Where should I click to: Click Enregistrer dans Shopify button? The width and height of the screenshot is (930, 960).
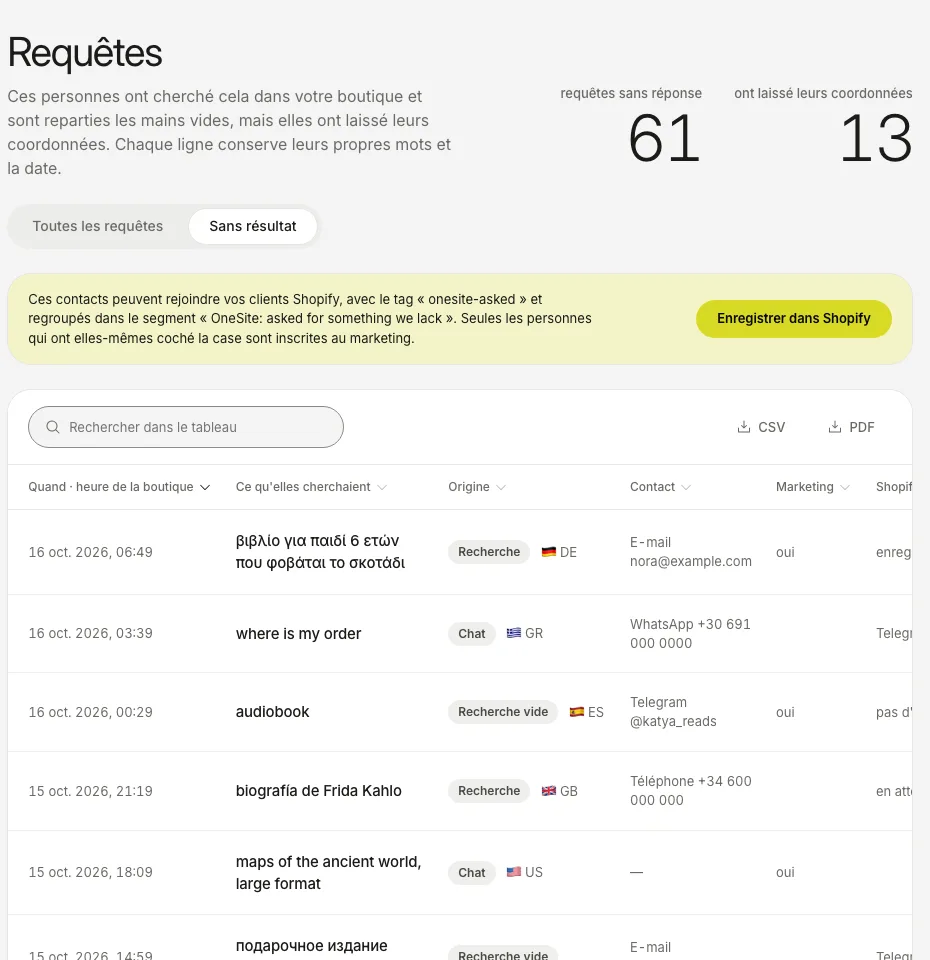point(793,318)
